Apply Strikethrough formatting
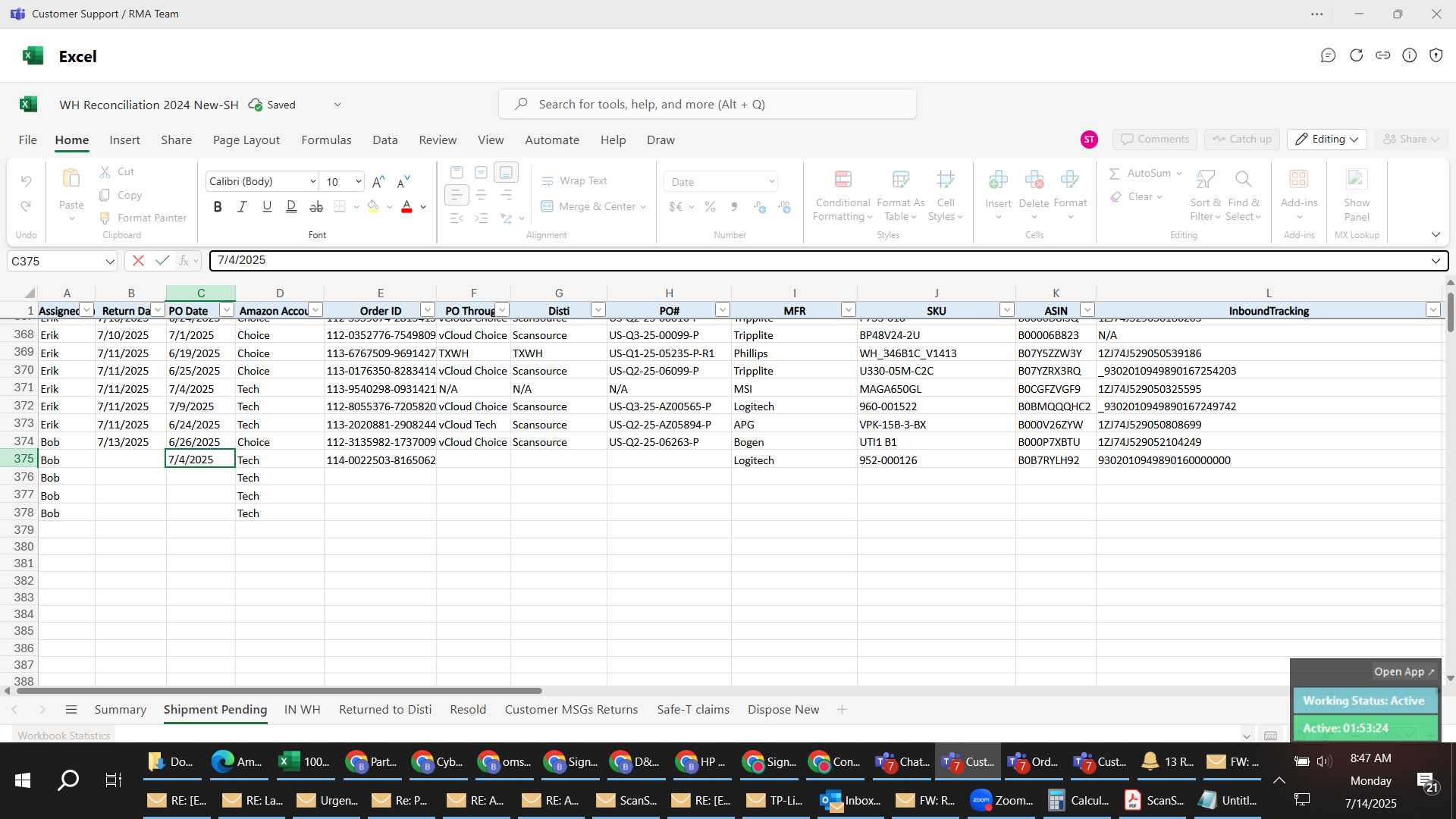1456x819 pixels. [x=316, y=206]
